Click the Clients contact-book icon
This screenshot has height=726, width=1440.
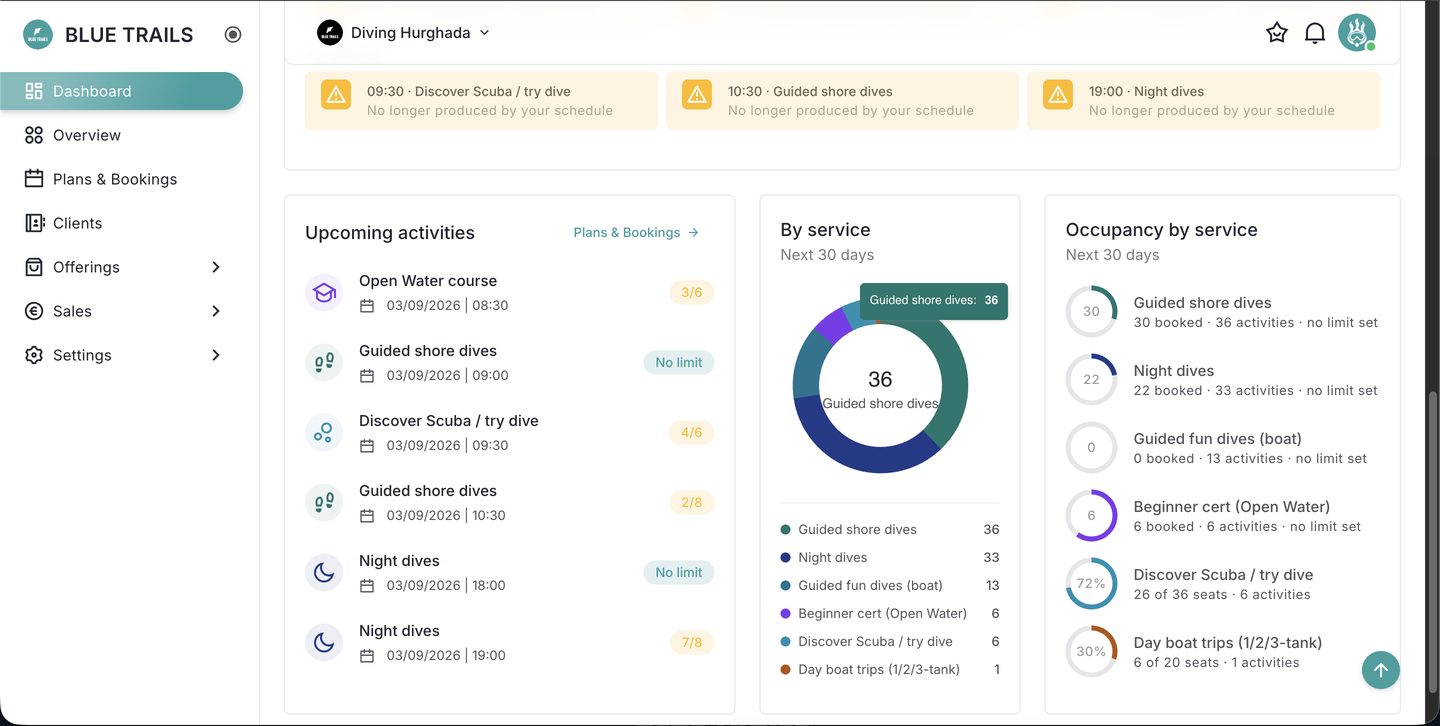coord(34,223)
